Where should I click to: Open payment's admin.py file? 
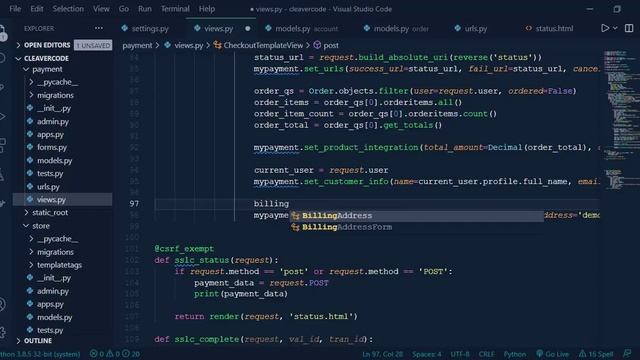coord(53,121)
